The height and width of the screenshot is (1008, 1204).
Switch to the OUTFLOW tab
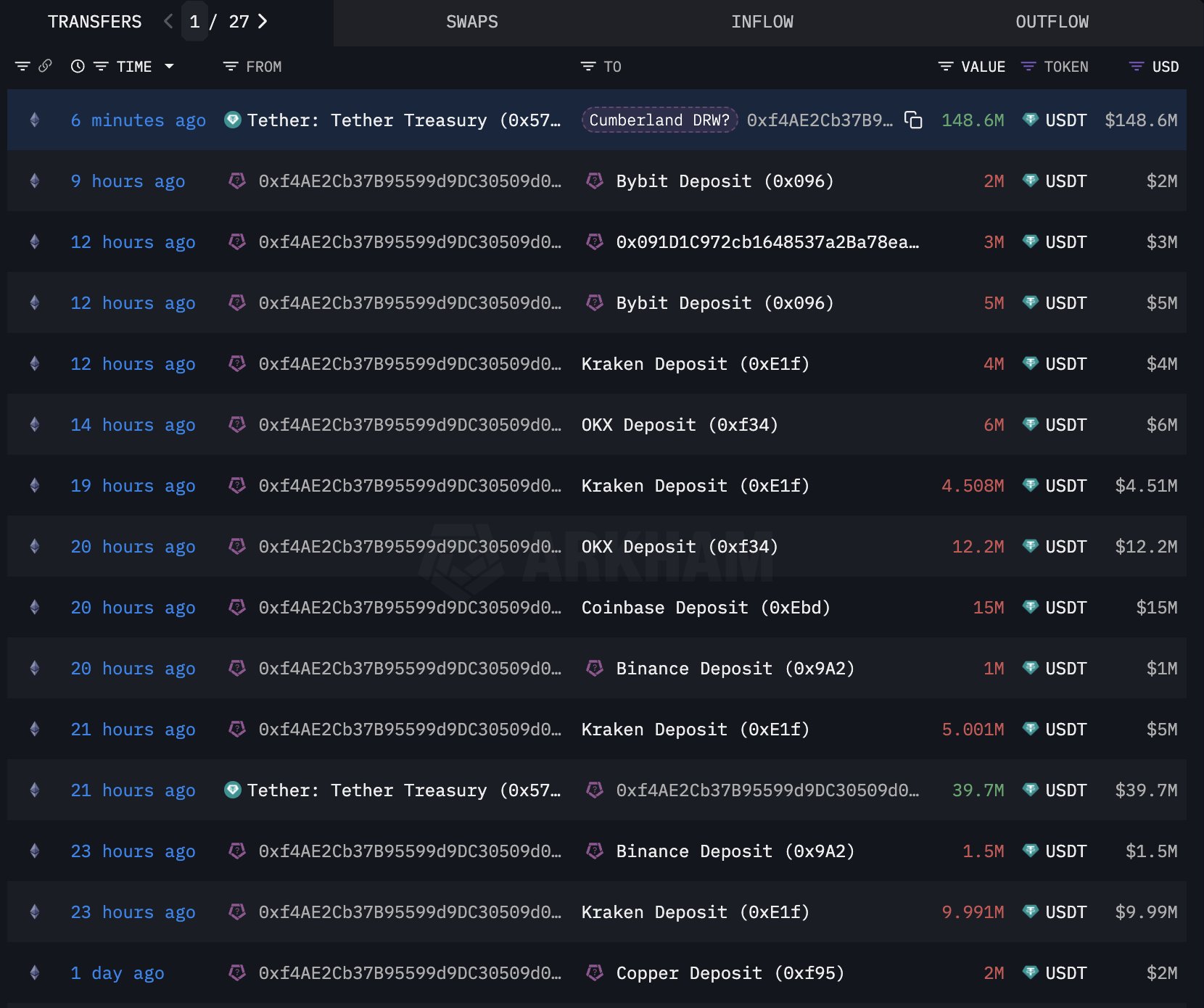pyautogui.click(x=1052, y=22)
